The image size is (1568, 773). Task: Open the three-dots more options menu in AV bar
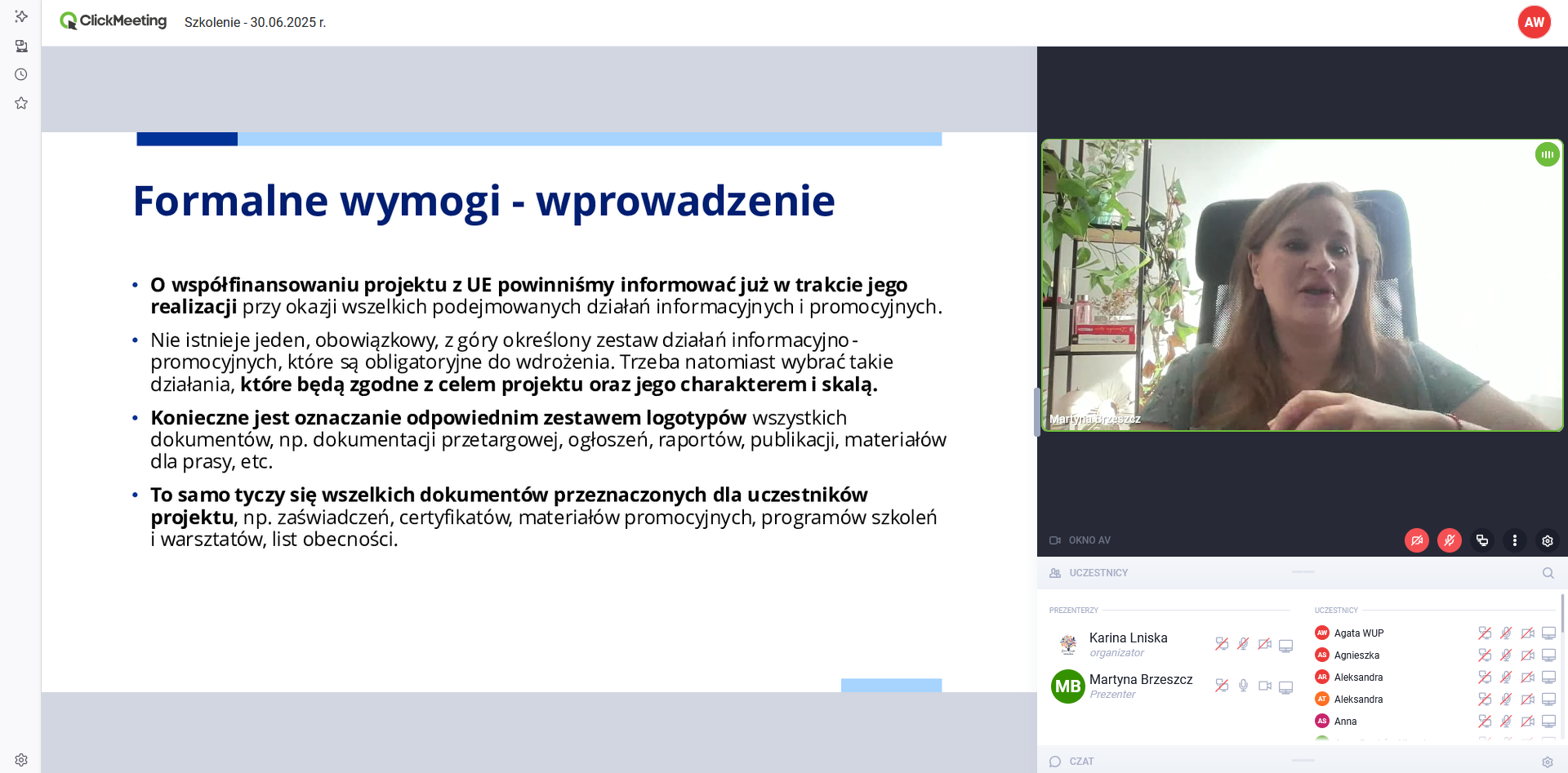click(x=1515, y=540)
